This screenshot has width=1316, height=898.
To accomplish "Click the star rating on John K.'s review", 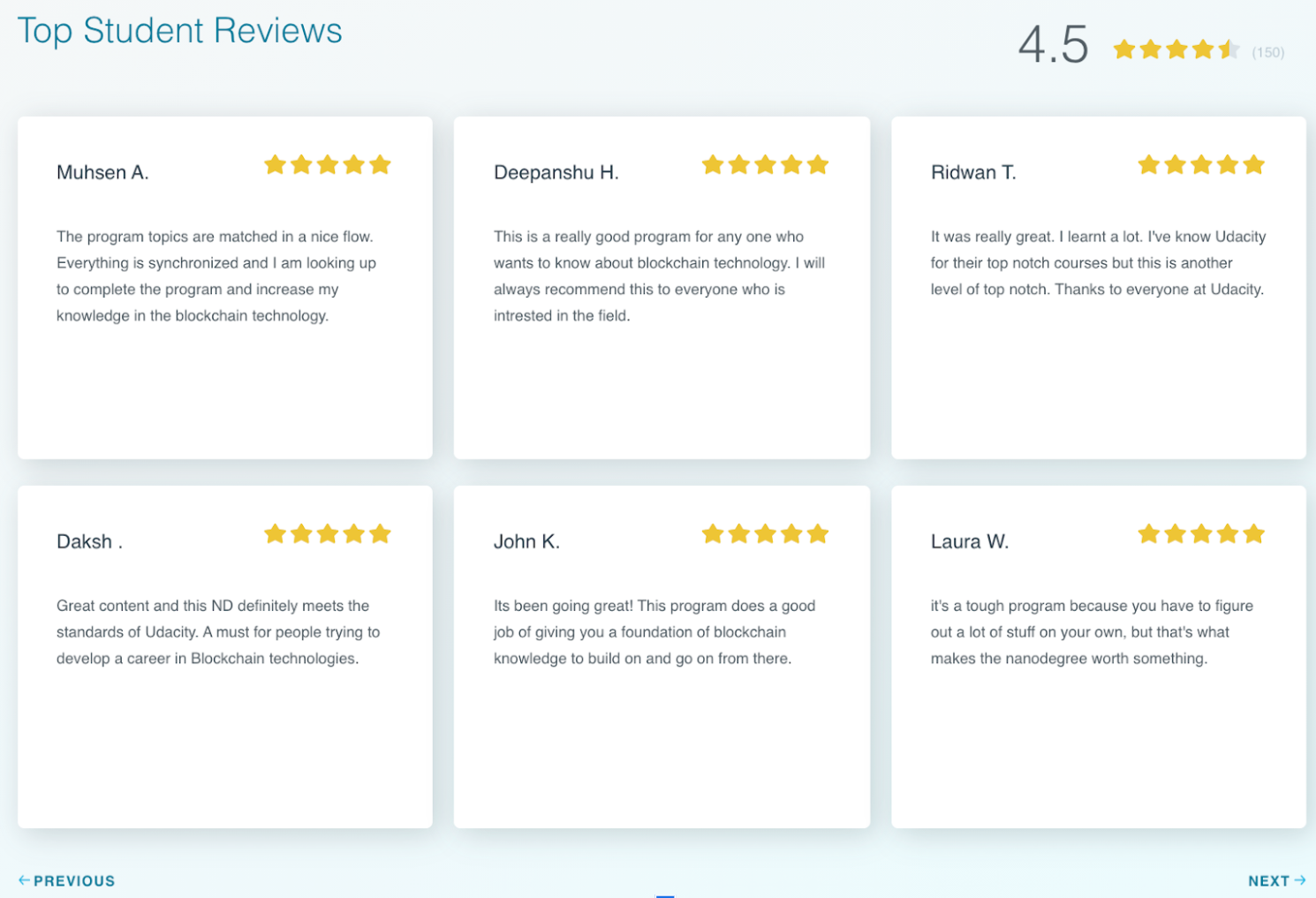I will point(765,534).
